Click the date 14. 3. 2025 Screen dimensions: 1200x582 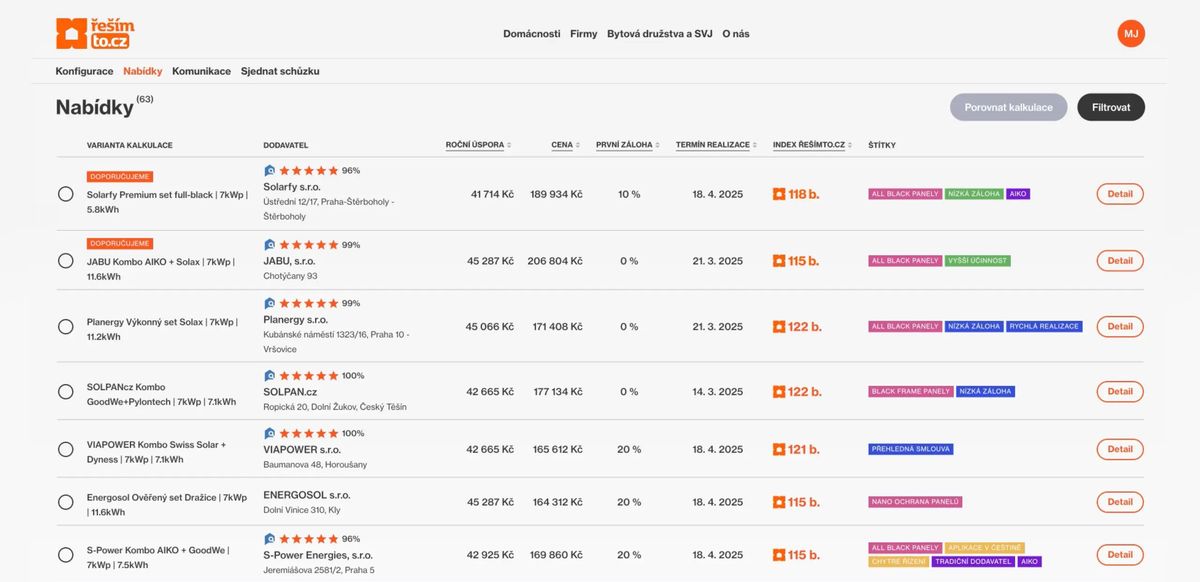pyautogui.click(x=717, y=392)
